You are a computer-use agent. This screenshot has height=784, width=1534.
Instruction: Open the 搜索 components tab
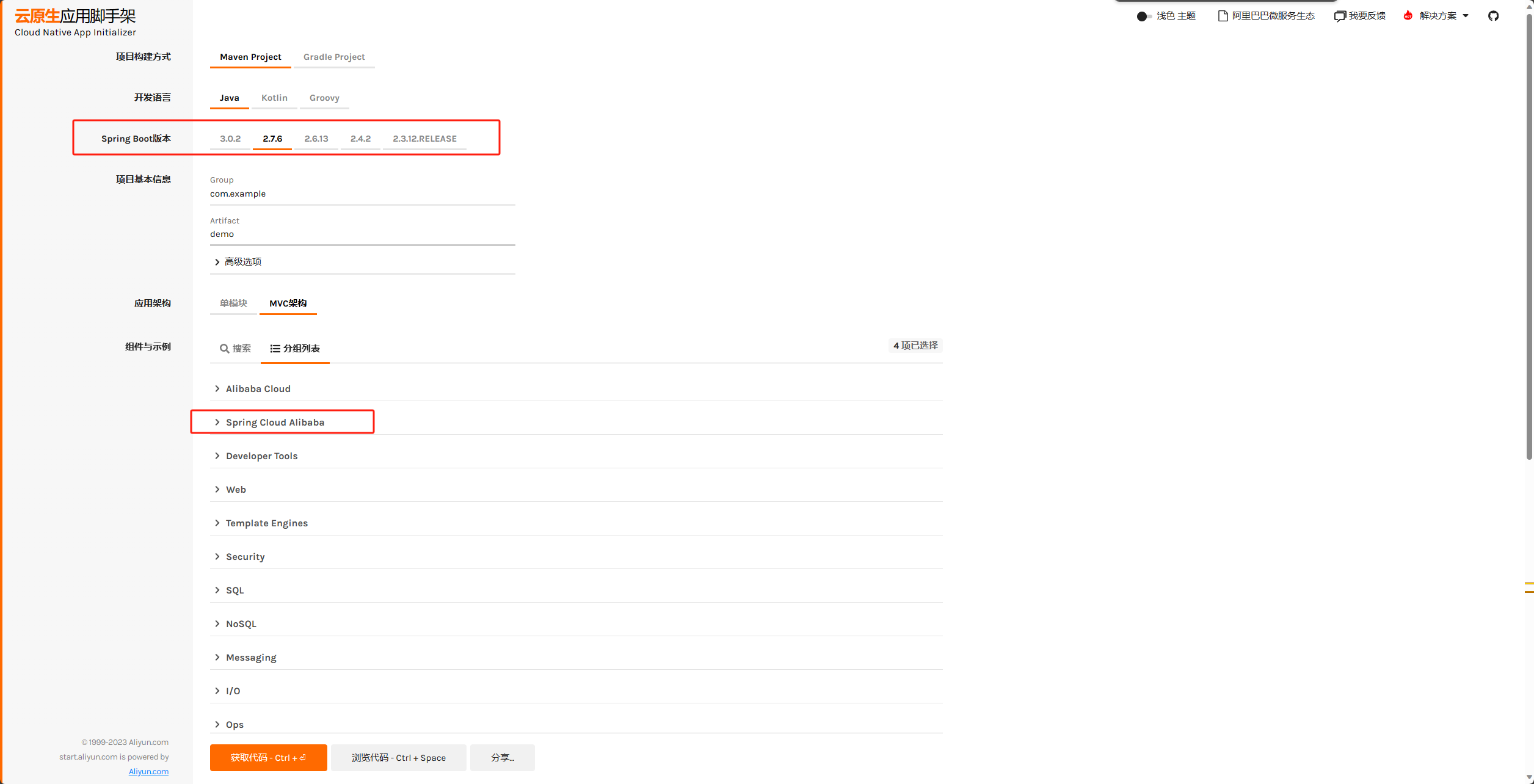(235, 348)
